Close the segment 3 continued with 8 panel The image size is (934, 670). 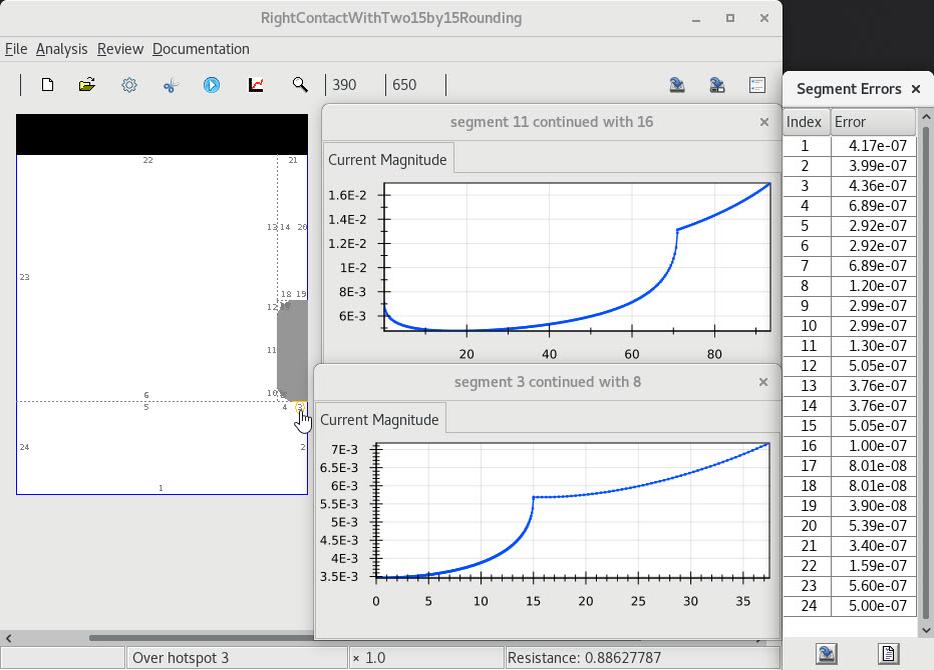tap(763, 382)
